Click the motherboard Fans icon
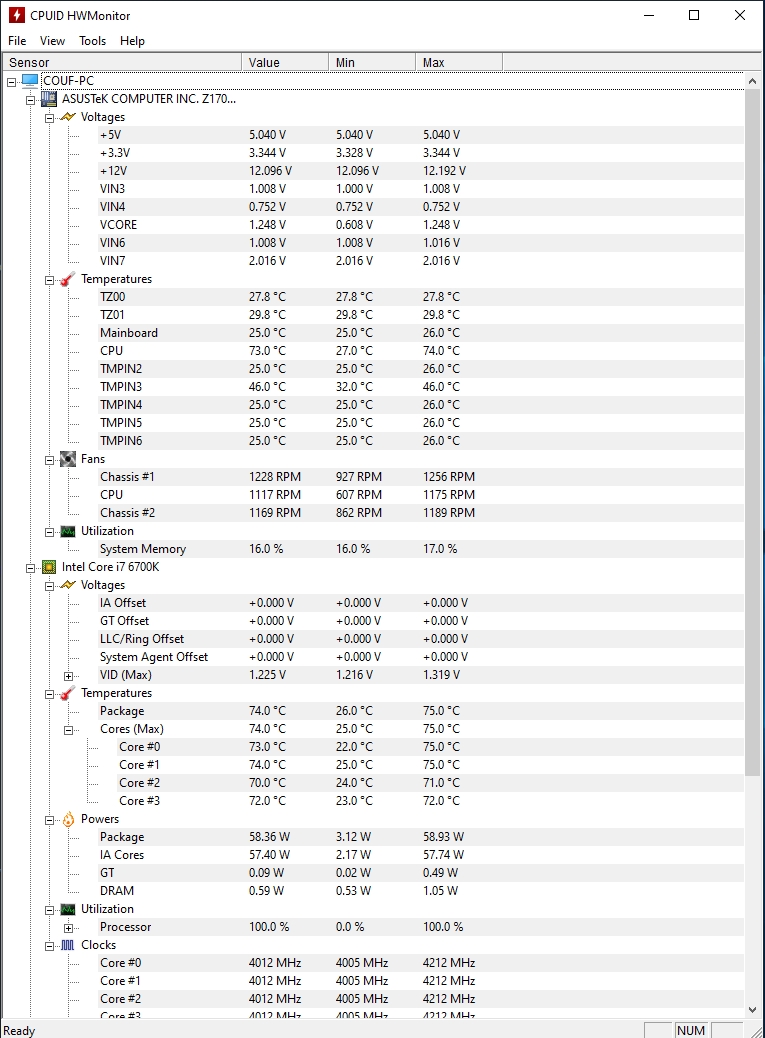This screenshot has width=765, height=1038. tap(68, 459)
